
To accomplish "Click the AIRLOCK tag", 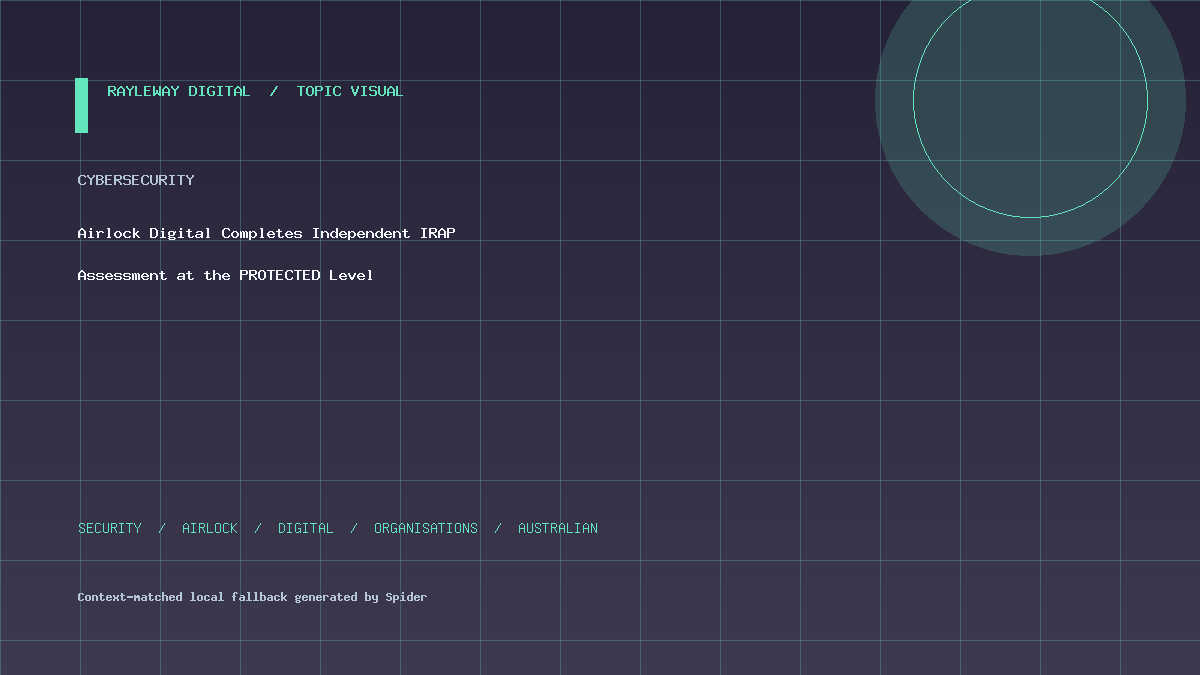I will click(x=210, y=528).
